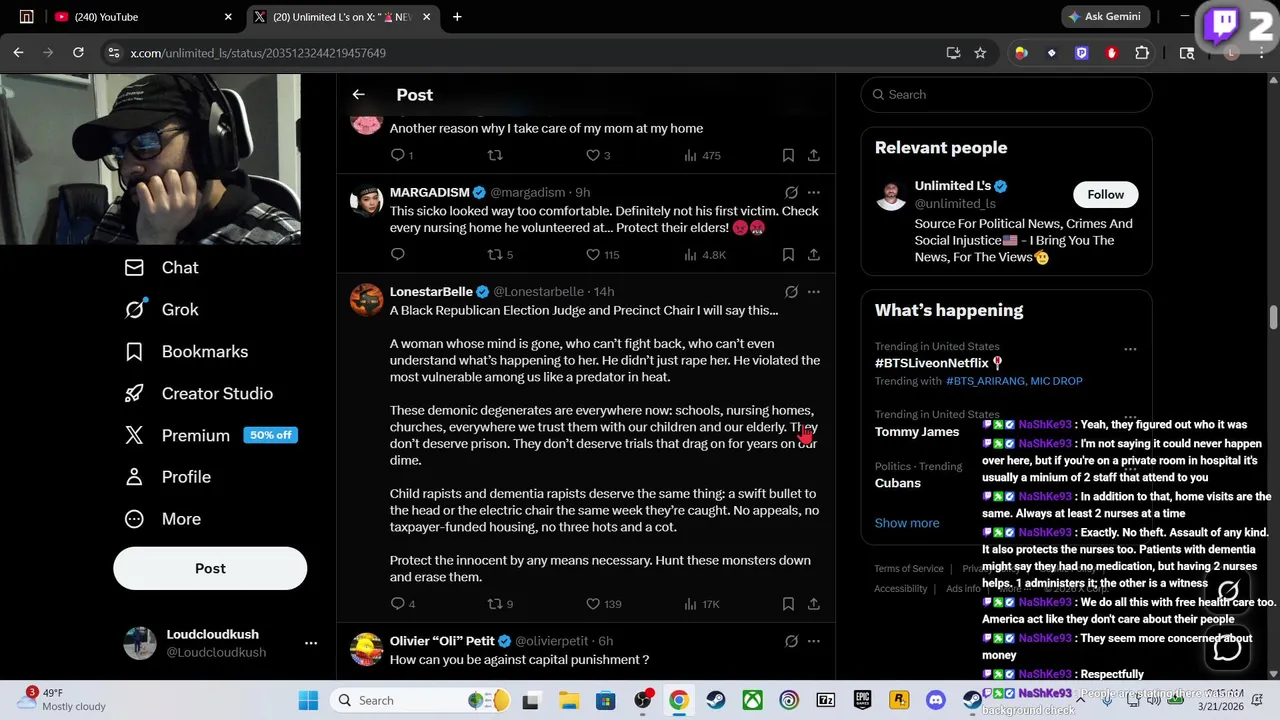View the top post's 475 views analytics
Image resolution: width=1280 pixels, height=720 pixels.
[702, 155]
